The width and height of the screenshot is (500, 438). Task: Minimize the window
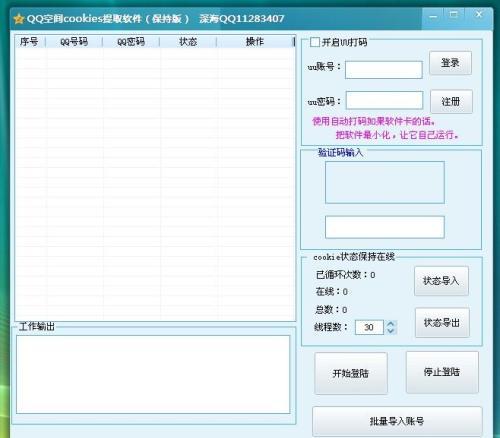433,16
